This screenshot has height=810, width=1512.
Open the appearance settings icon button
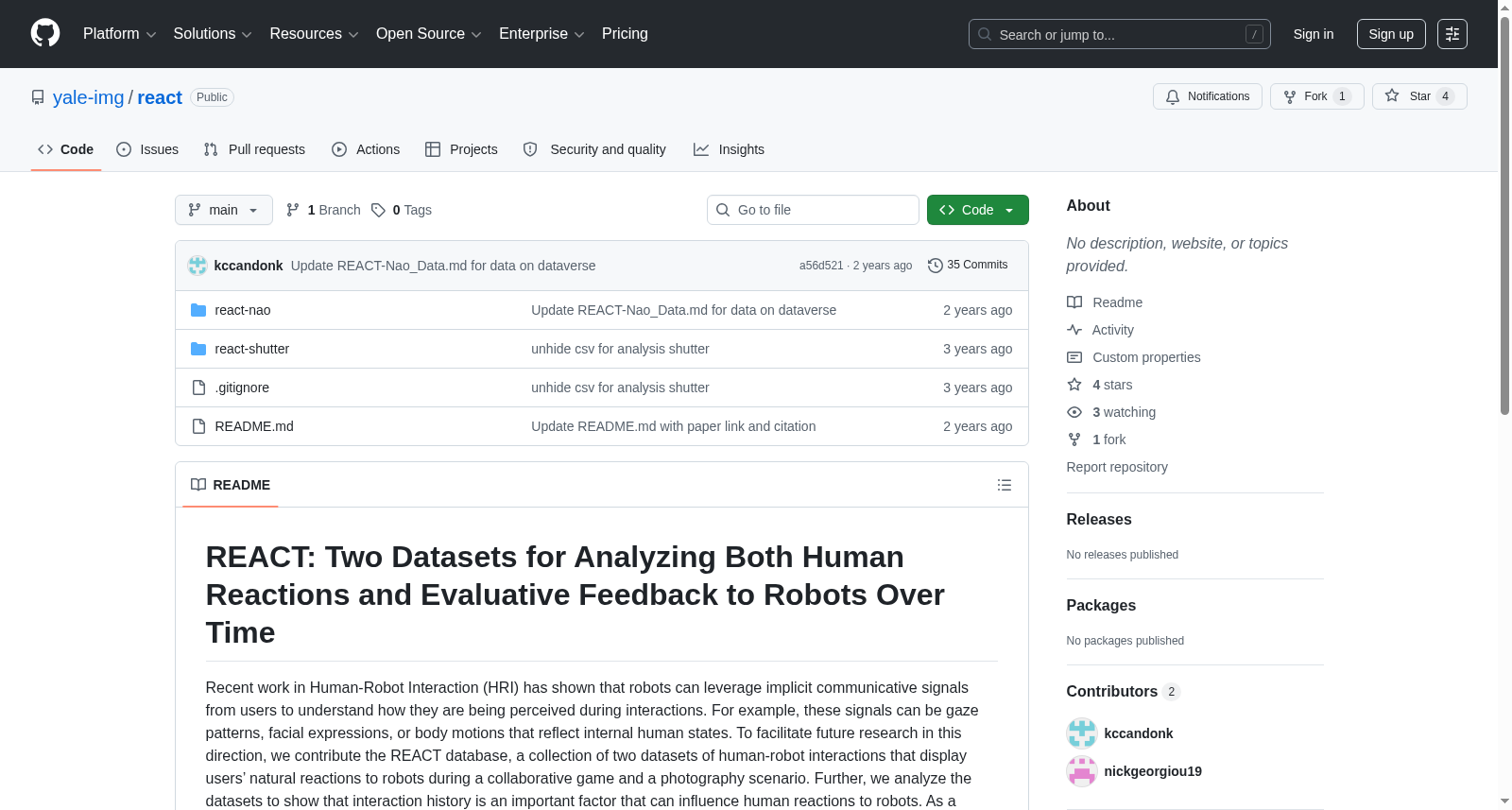pos(1452,34)
